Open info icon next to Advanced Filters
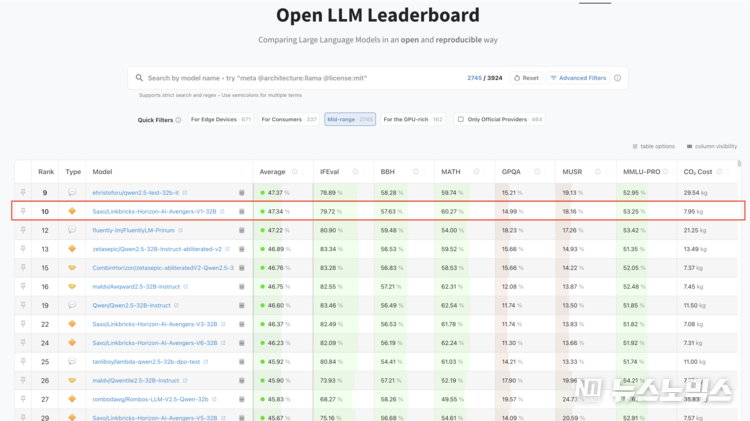The height and width of the screenshot is (421, 750). 618,78
